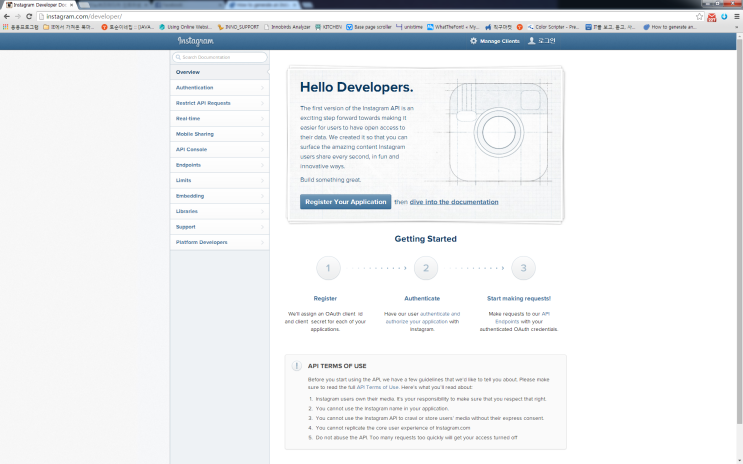The image size is (743, 464).
Task: Open the API Terms of Use link
Action: coord(378,387)
